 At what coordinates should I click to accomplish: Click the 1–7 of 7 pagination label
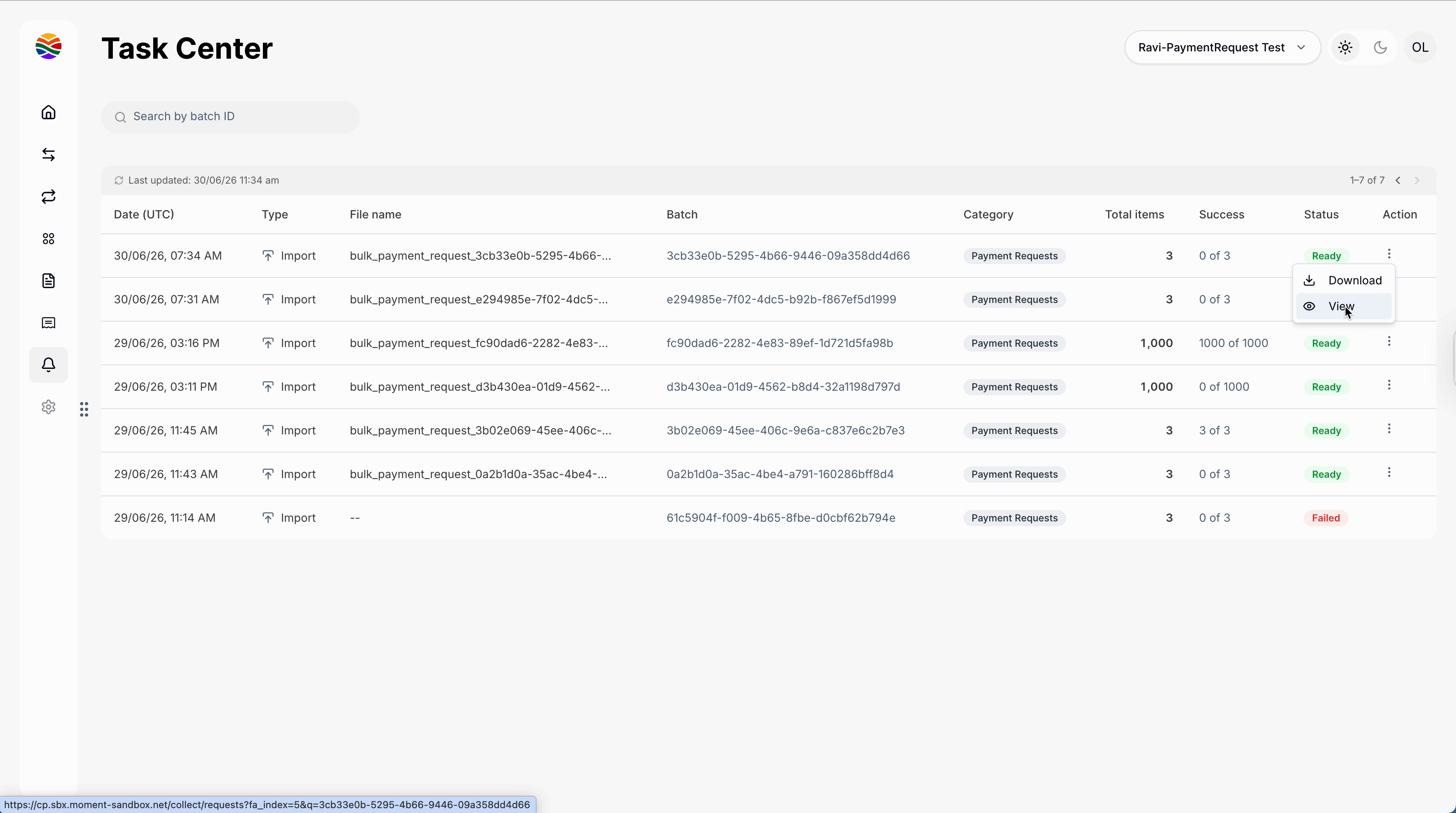coord(1367,180)
